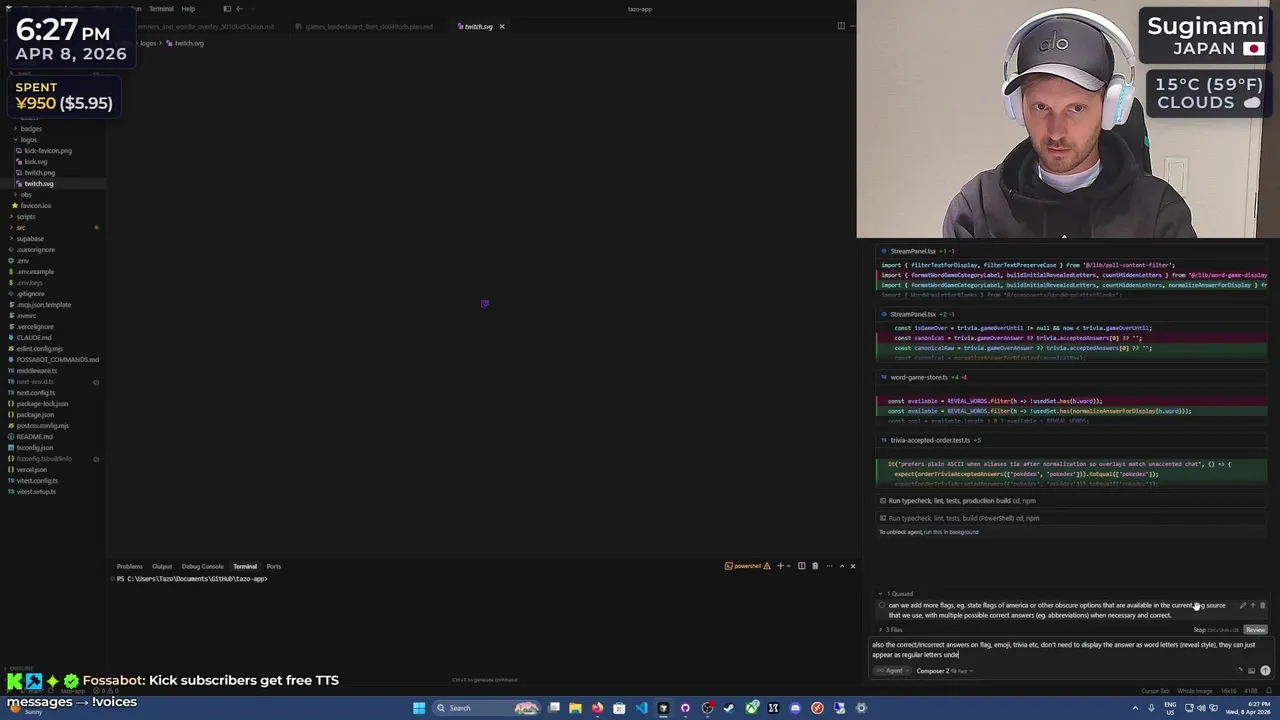Viewport: 1280px width, 720px height.
Task: Open favicon.ico file
Action: [36, 206]
